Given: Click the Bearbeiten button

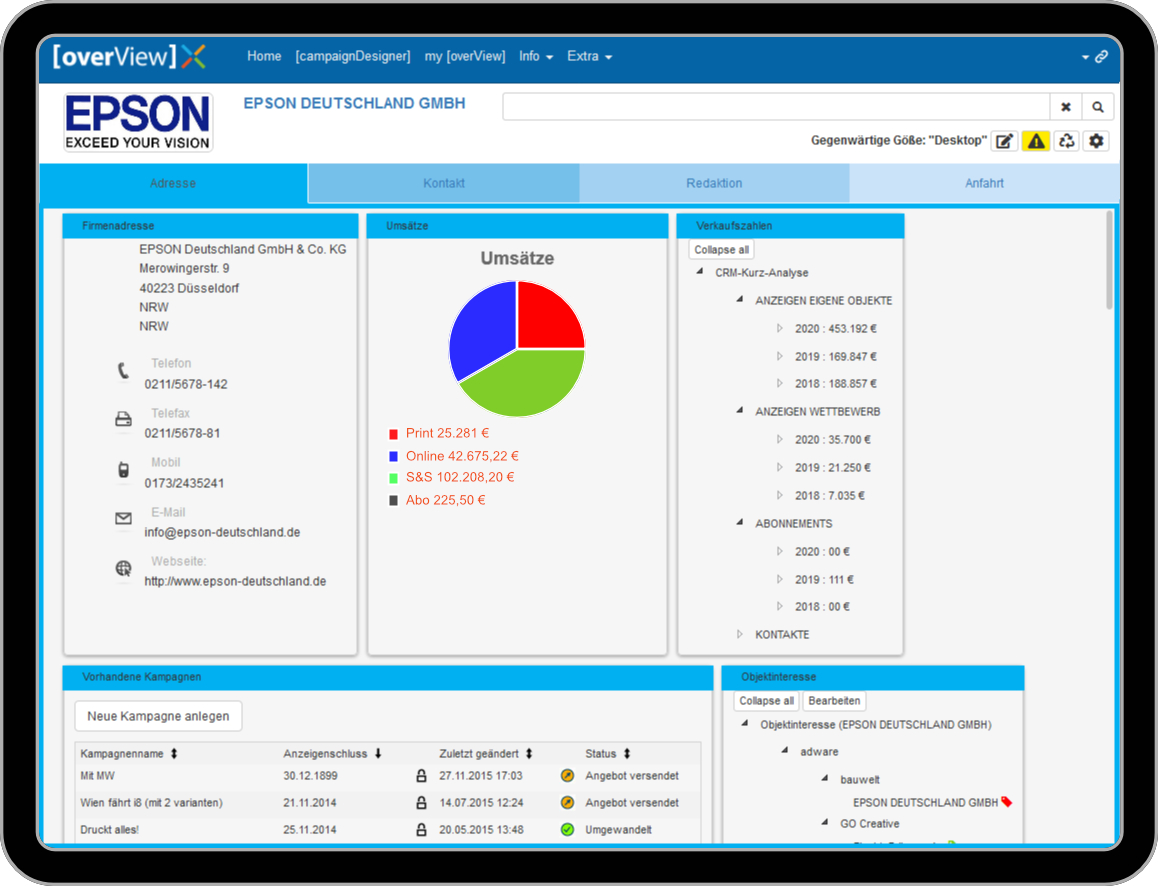Looking at the screenshot, I should coord(834,701).
